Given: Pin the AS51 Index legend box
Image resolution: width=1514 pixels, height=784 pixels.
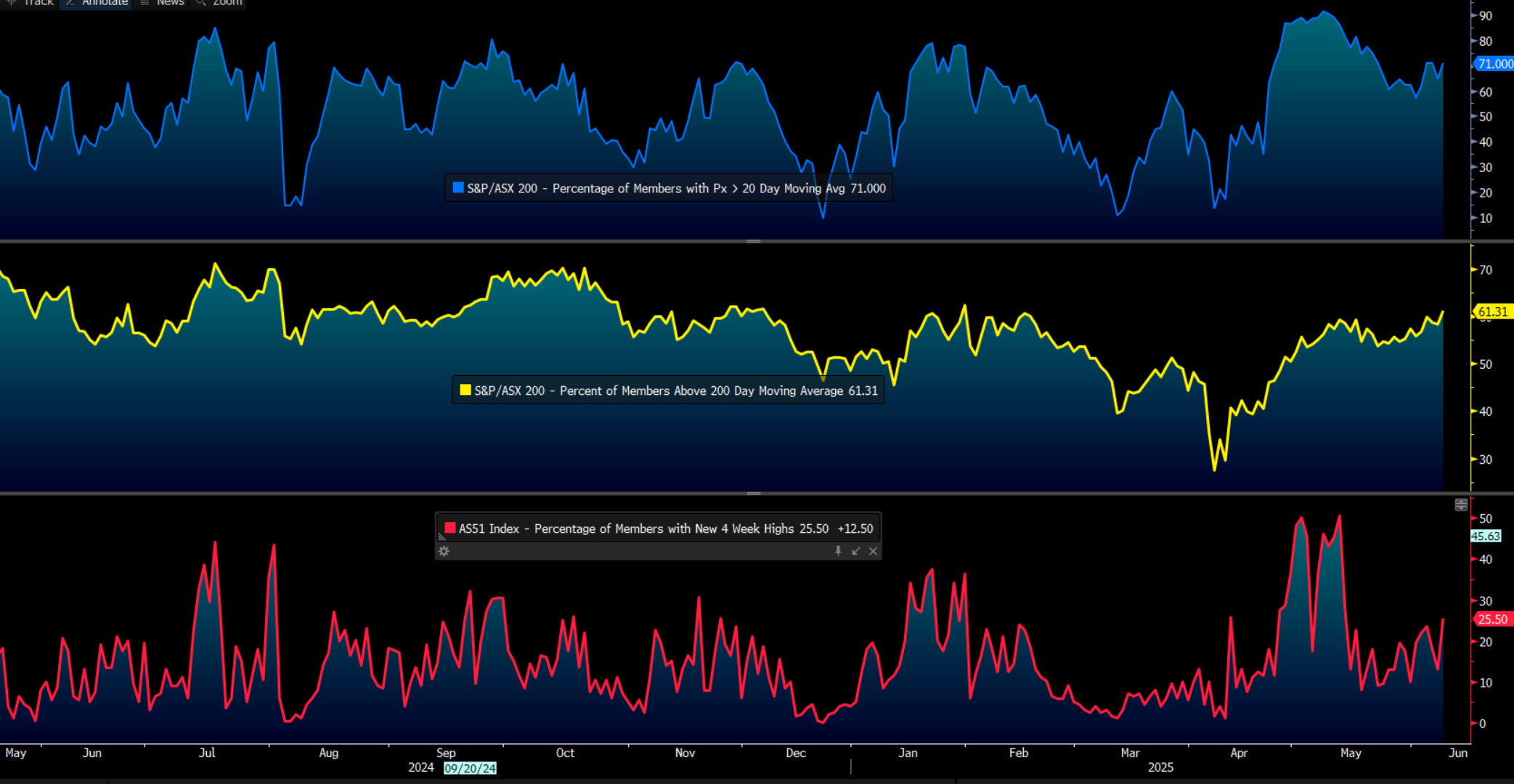Looking at the screenshot, I should coord(838,552).
